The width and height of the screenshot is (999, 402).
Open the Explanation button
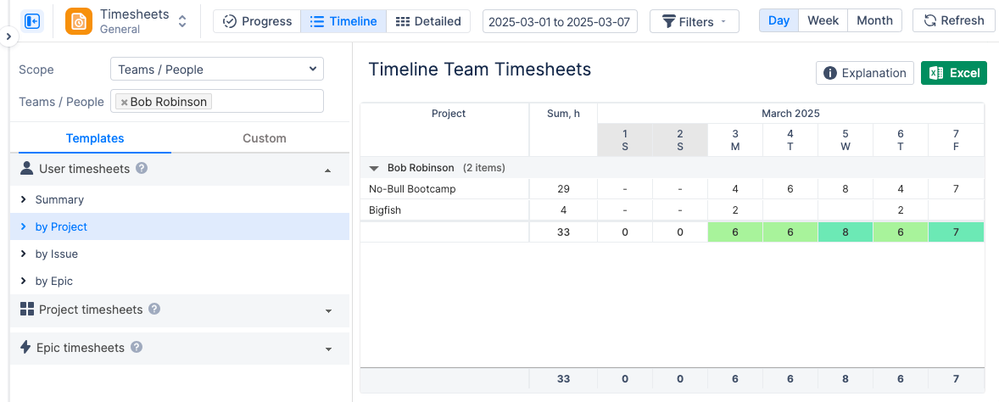coord(865,73)
